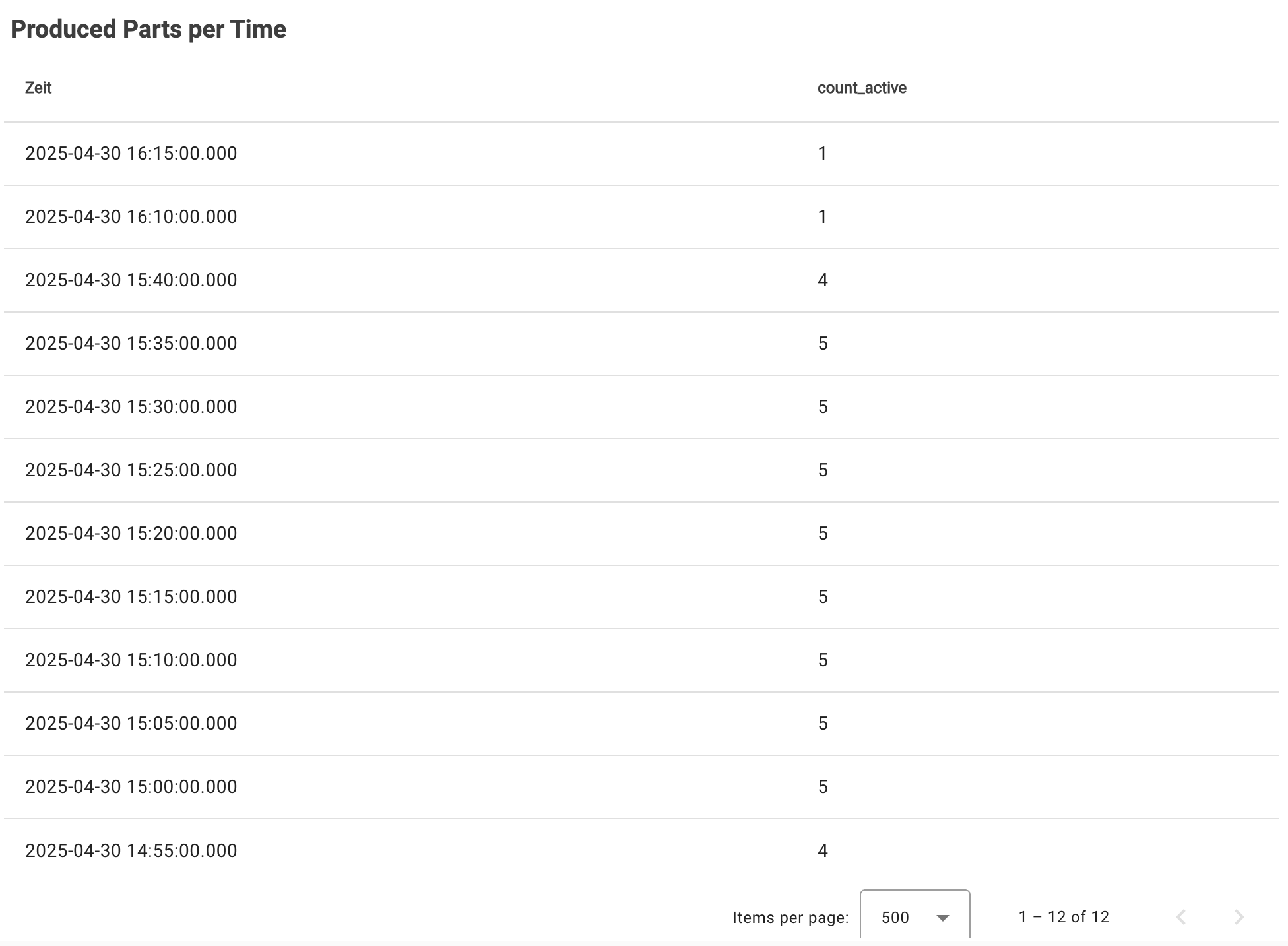This screenshot has width=1288, height=946.
Task: Select the row for 15:30:00.000
Action: coord(131,407)
